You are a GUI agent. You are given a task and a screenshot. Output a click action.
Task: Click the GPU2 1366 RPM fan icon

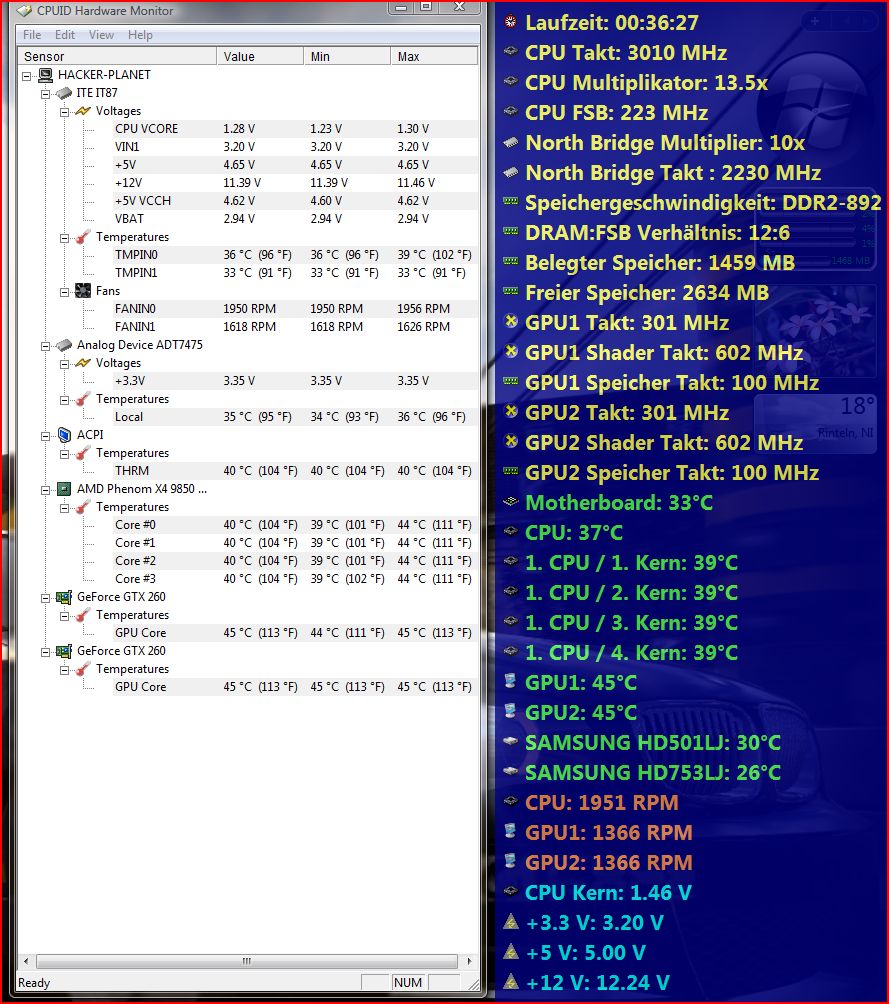[x=510, y=861]
